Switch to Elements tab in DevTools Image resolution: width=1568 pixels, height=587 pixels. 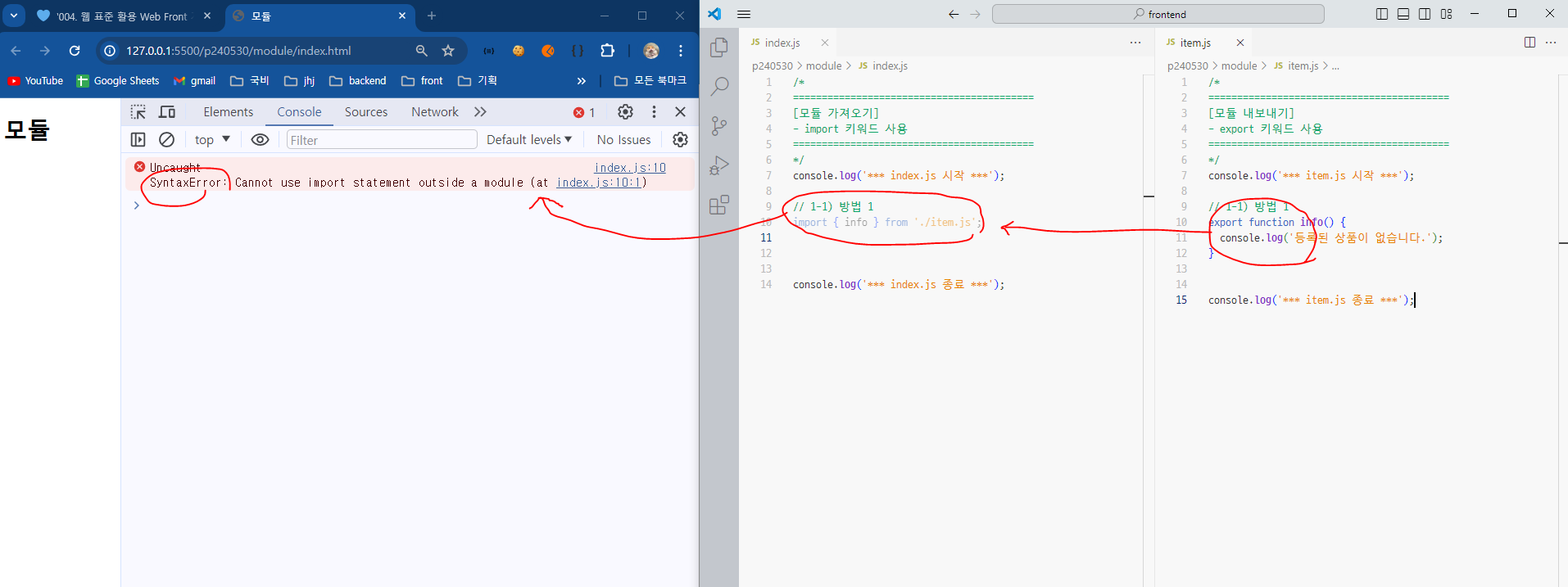229,112
